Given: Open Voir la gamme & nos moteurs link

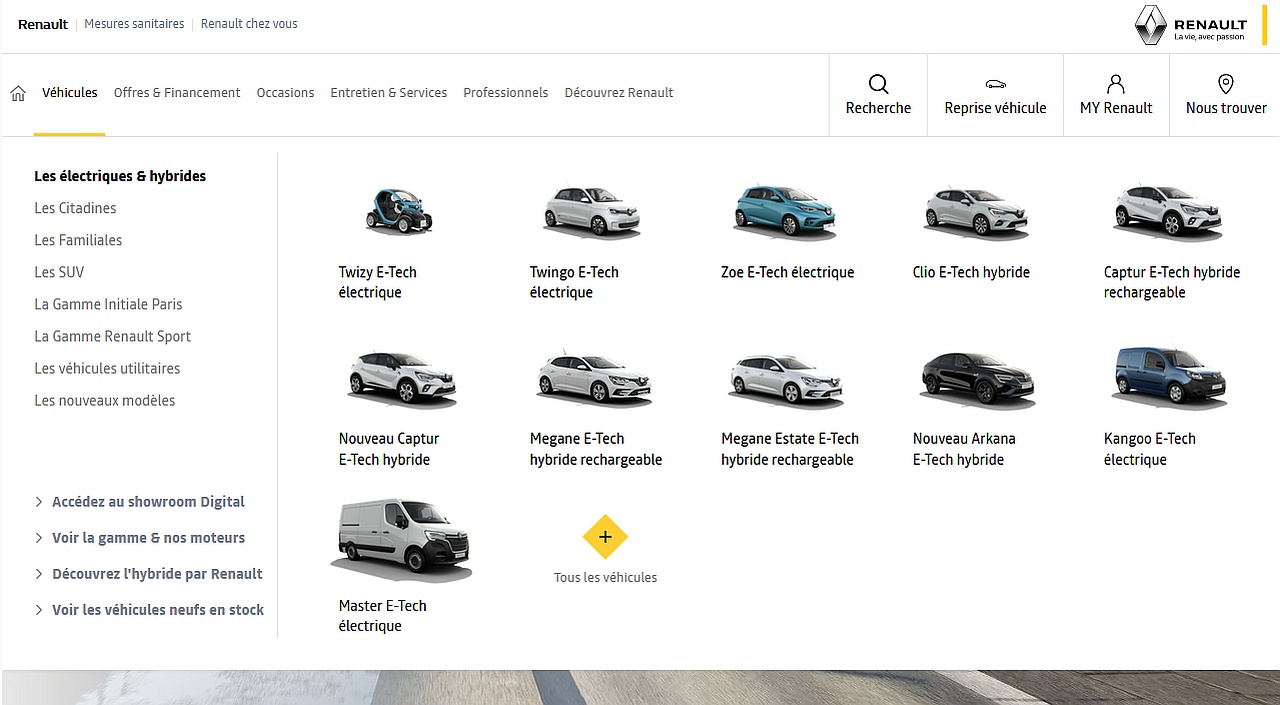Looking at the screenshot, I should coord(148,538).
